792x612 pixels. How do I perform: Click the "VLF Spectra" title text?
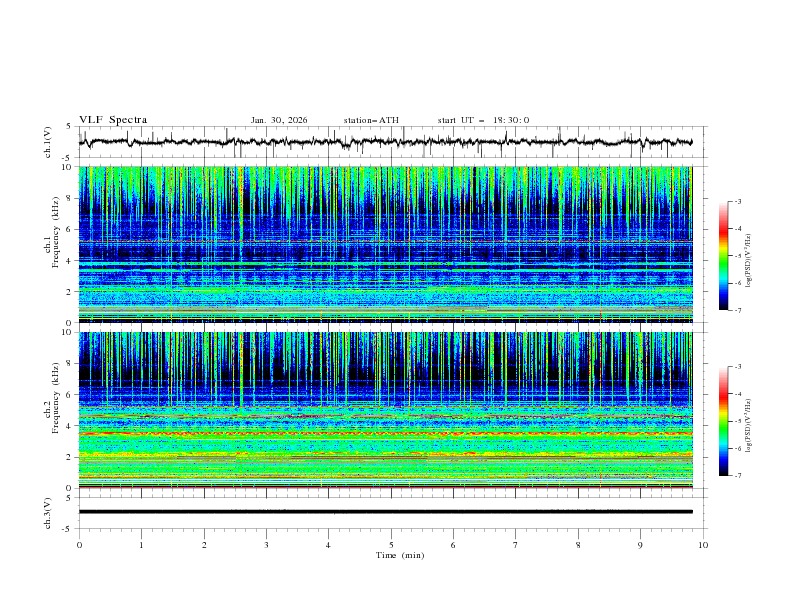(113, 120)
